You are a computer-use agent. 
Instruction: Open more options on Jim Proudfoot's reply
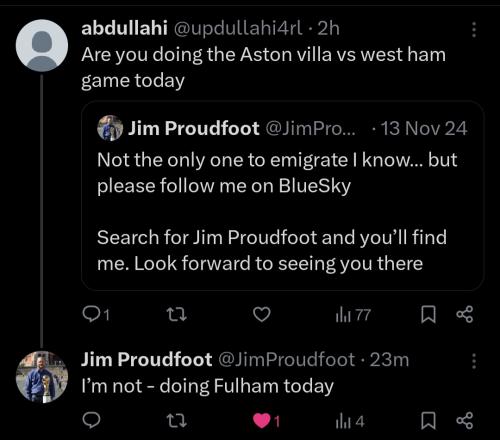[x=474, y=361]
